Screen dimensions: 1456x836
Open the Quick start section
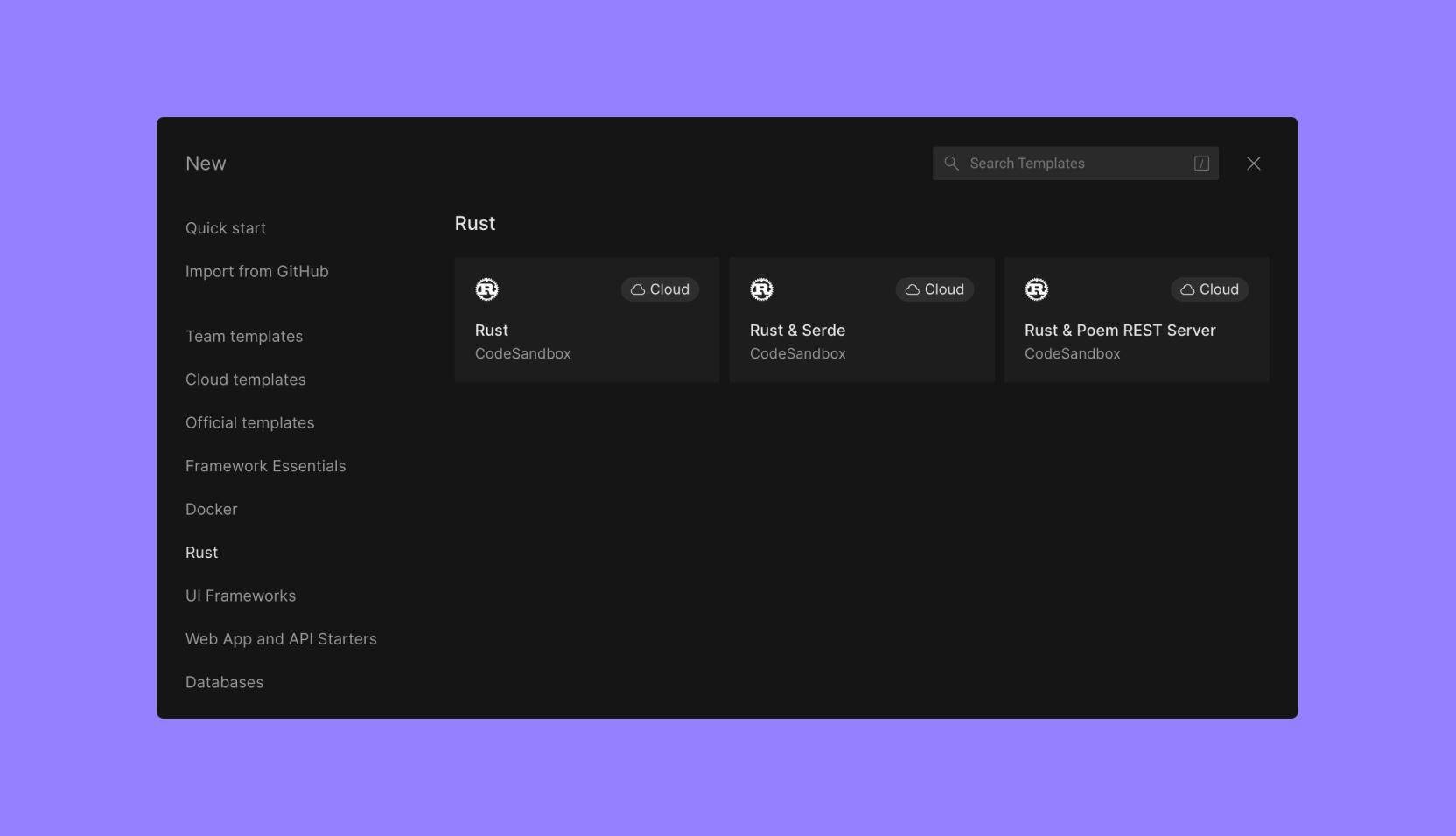click(226, 228)
